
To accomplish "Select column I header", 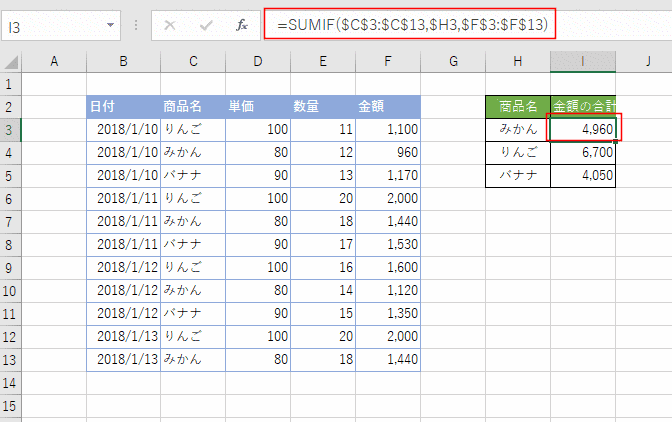I will [582, 62].
